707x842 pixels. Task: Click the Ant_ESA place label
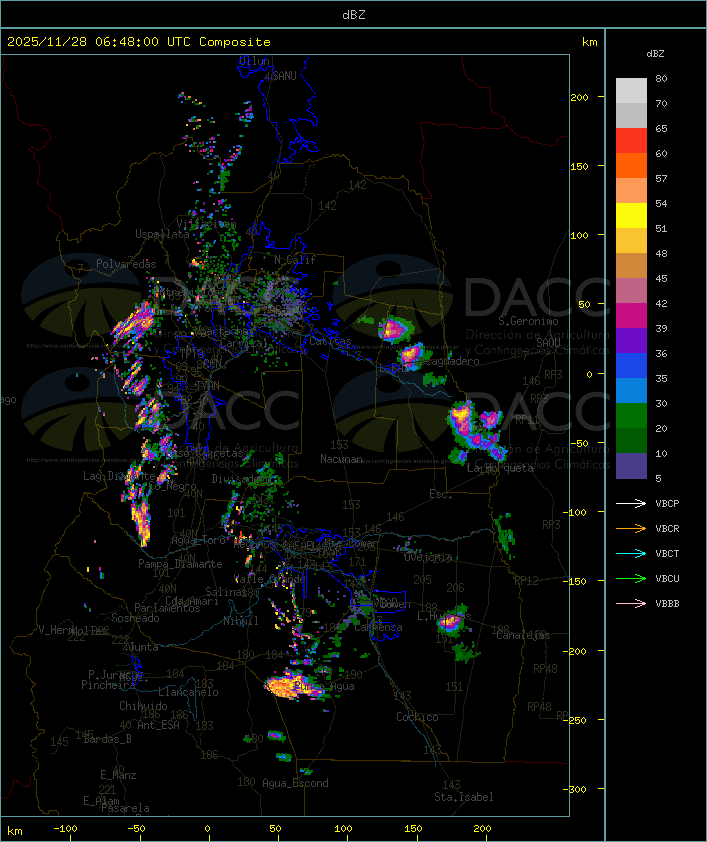click(158, 725)
